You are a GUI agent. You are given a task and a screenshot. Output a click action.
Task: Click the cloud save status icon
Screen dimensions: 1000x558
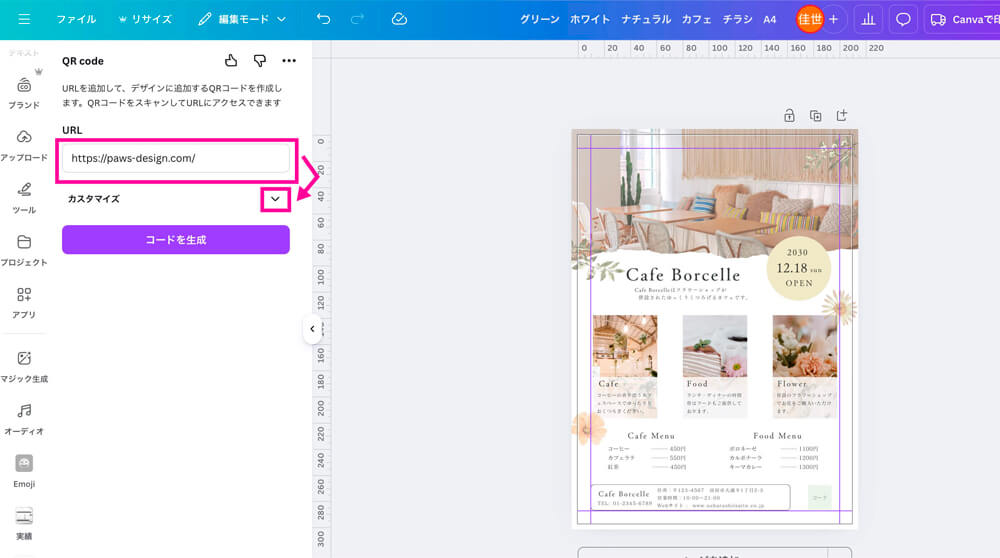click(399, 19)
